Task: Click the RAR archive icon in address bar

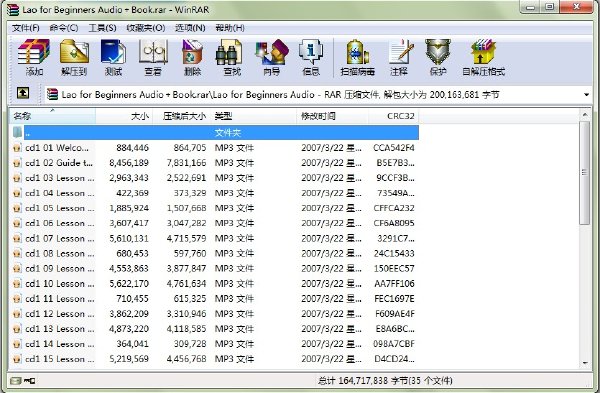Action: pos(52,94)
